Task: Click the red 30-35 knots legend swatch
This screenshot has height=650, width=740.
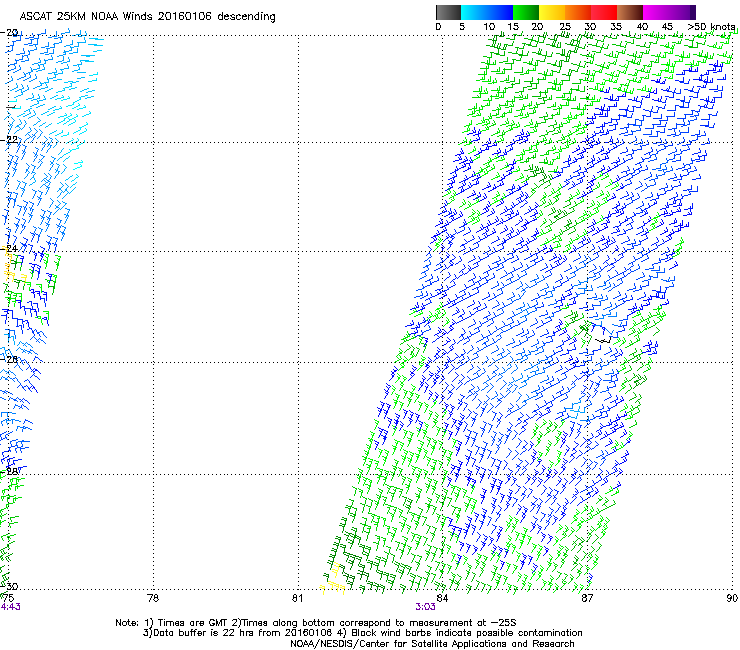Action: point(604,12)
